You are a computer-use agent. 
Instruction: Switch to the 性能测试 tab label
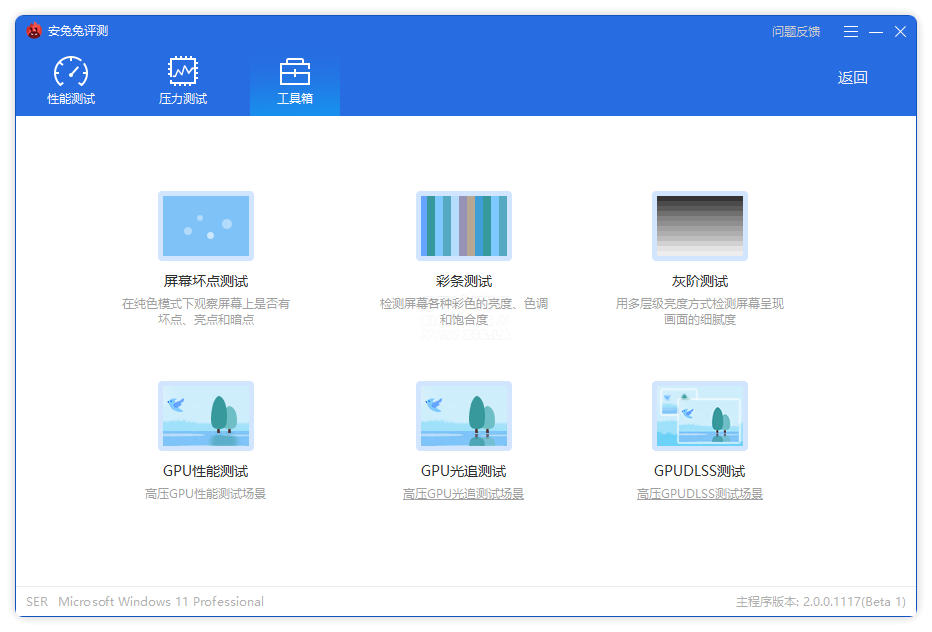pos(71,99)
